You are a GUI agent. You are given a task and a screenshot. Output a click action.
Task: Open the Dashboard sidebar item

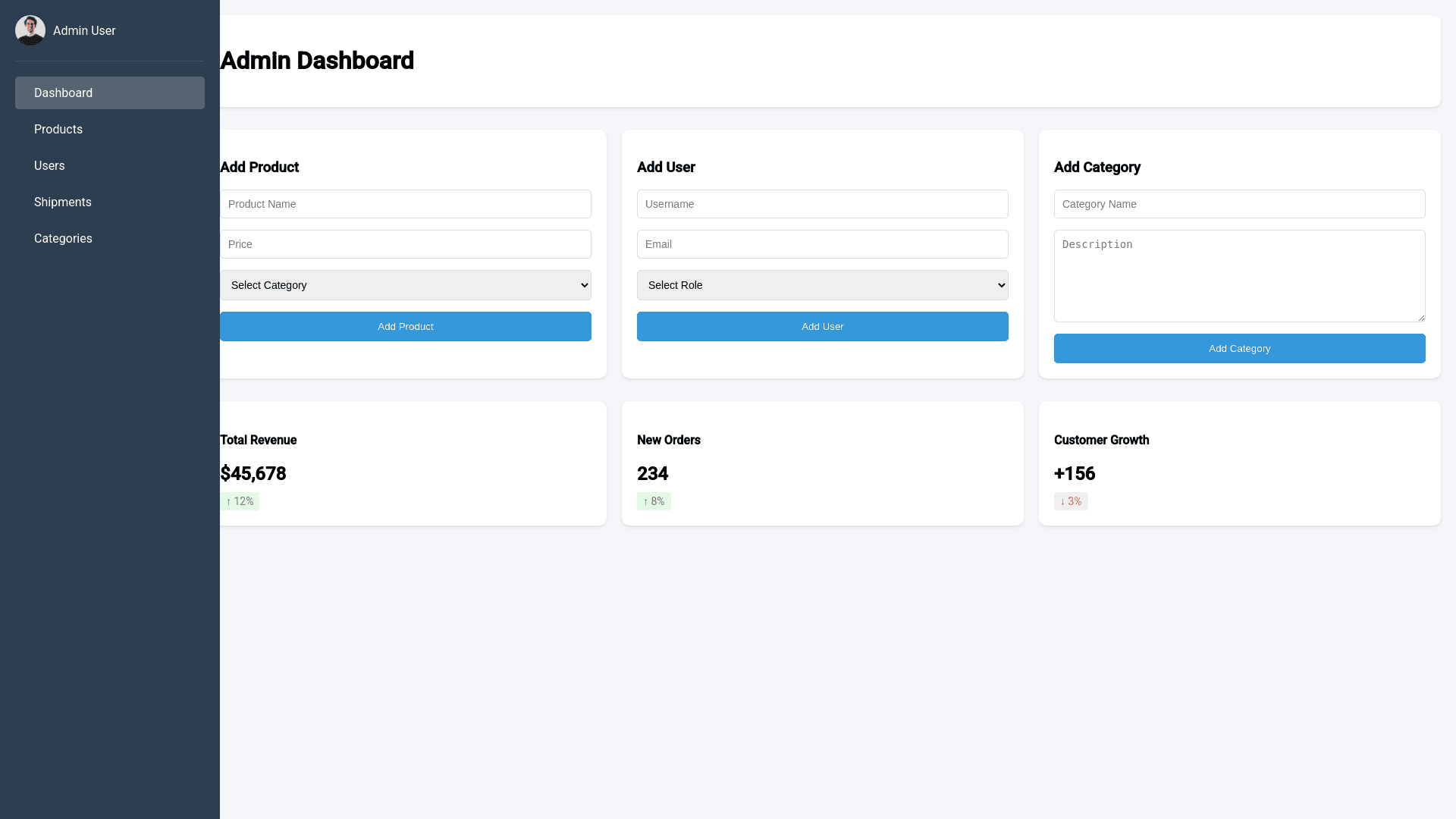pos(109,93)
